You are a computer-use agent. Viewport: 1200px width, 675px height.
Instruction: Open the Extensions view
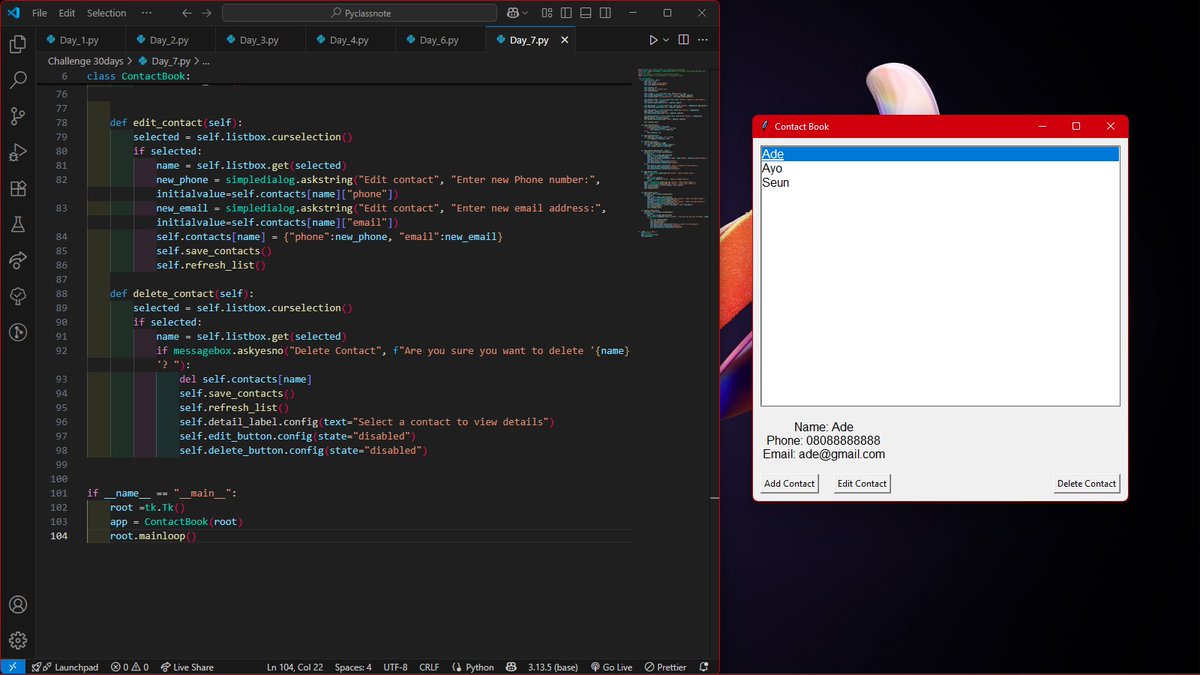click(16, 189)
